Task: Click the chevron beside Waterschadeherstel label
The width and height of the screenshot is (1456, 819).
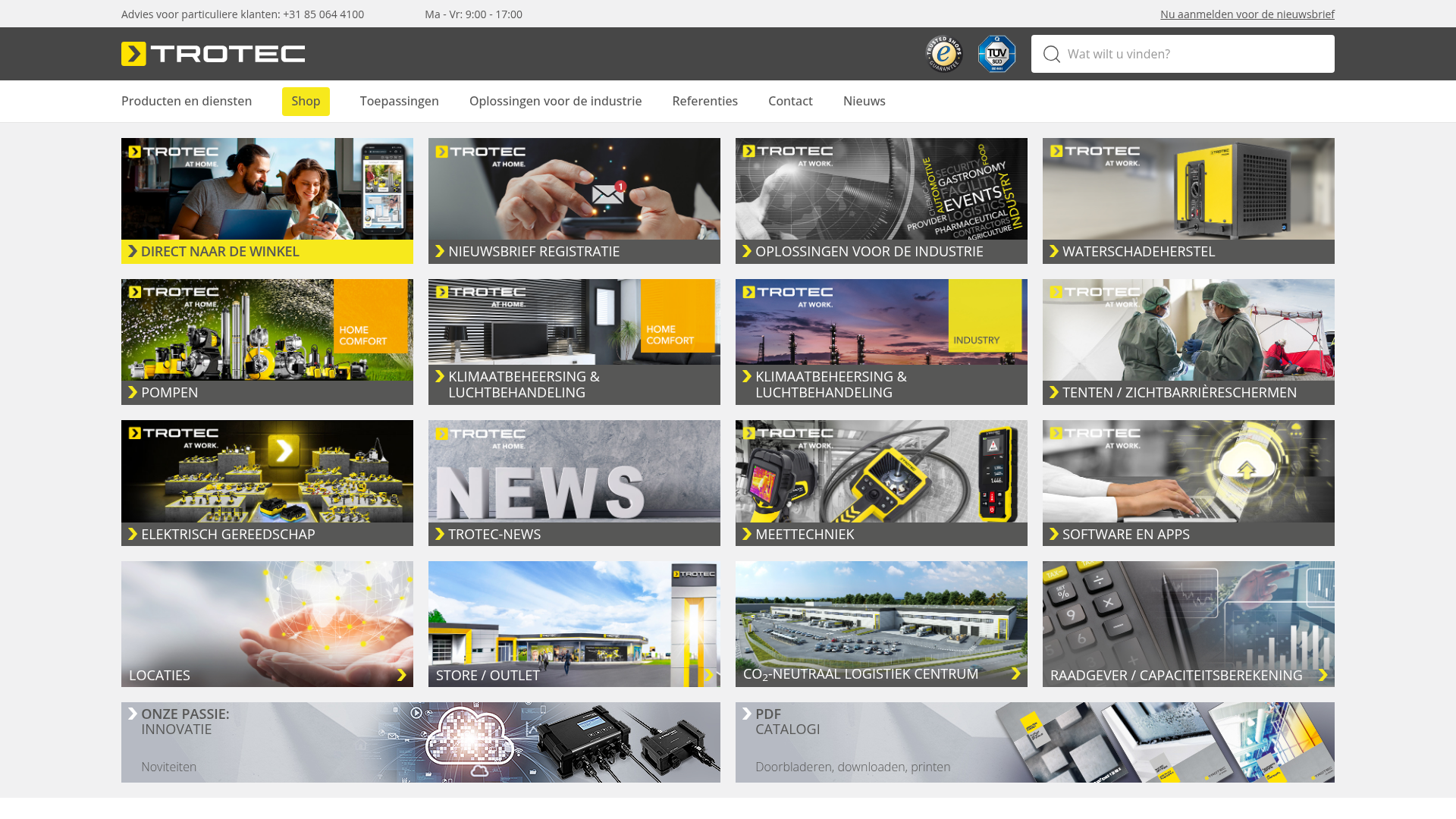Action: 1053,251
